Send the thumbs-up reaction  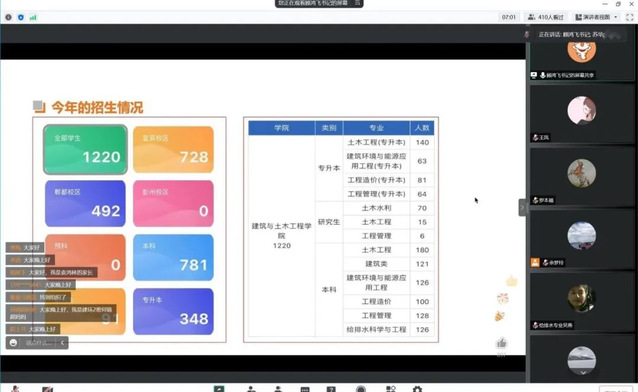(x=501, y=344)
